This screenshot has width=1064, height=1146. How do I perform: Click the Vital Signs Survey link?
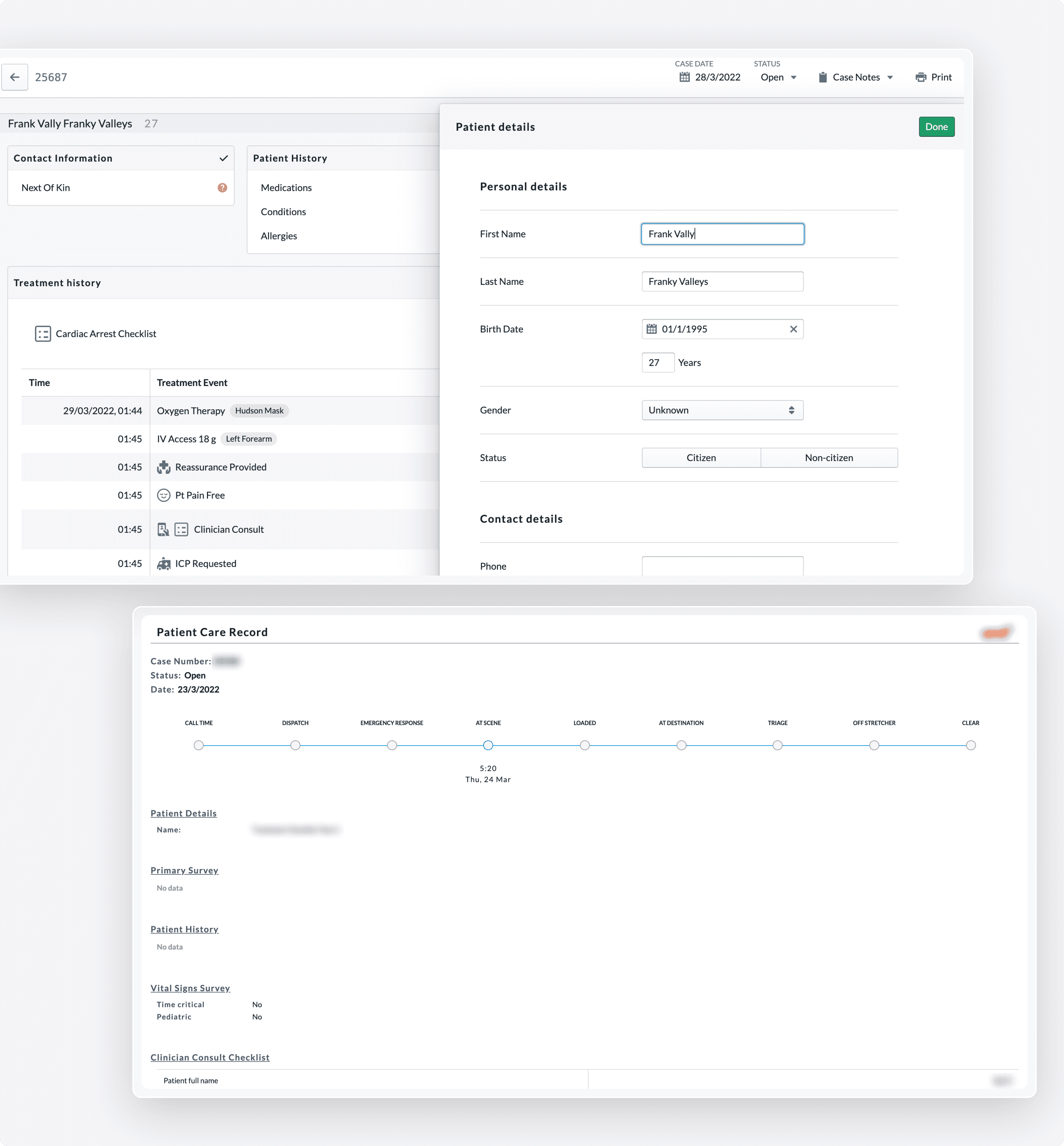point(190,988)
